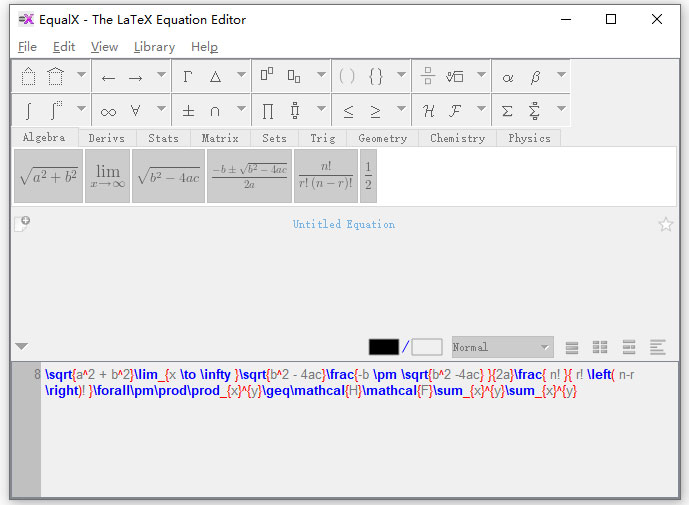This screenshot has height=505, width=689.
Task: Insert the right arrow symbol
Action: coord(135,78)
